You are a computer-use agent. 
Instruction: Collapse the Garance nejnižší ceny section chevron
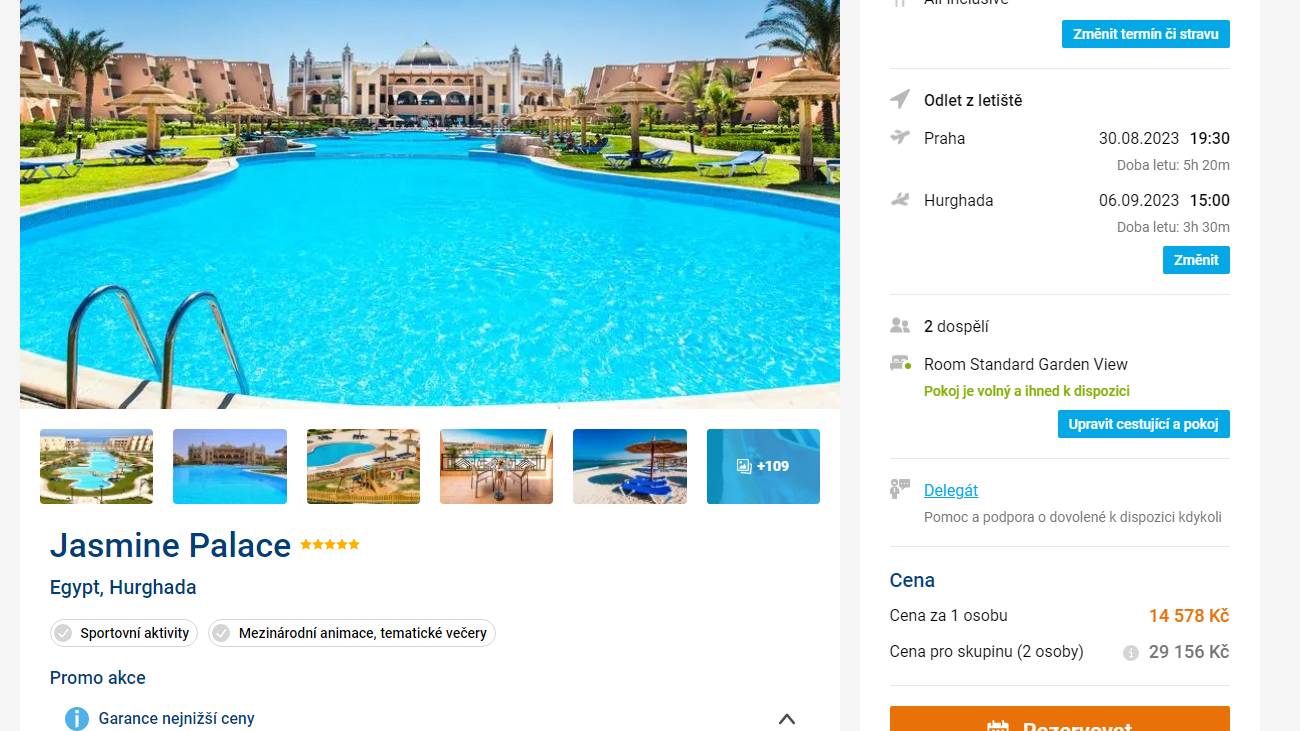coord(787,719)
